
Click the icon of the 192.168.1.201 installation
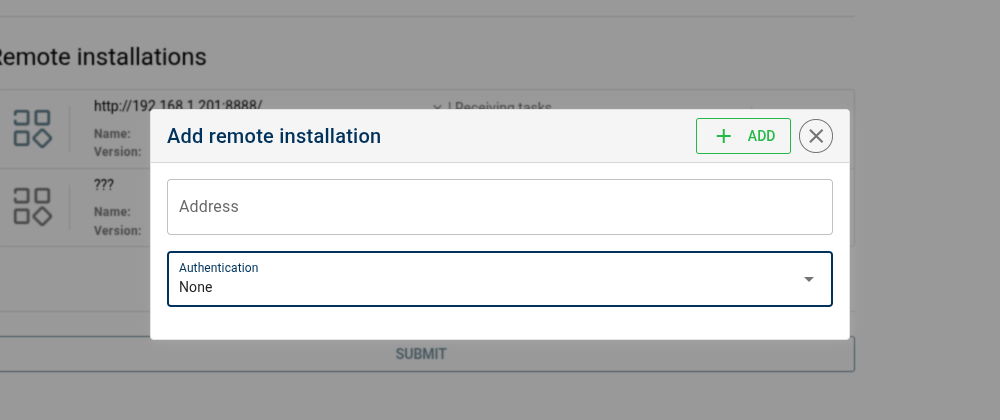coord(32,127)
